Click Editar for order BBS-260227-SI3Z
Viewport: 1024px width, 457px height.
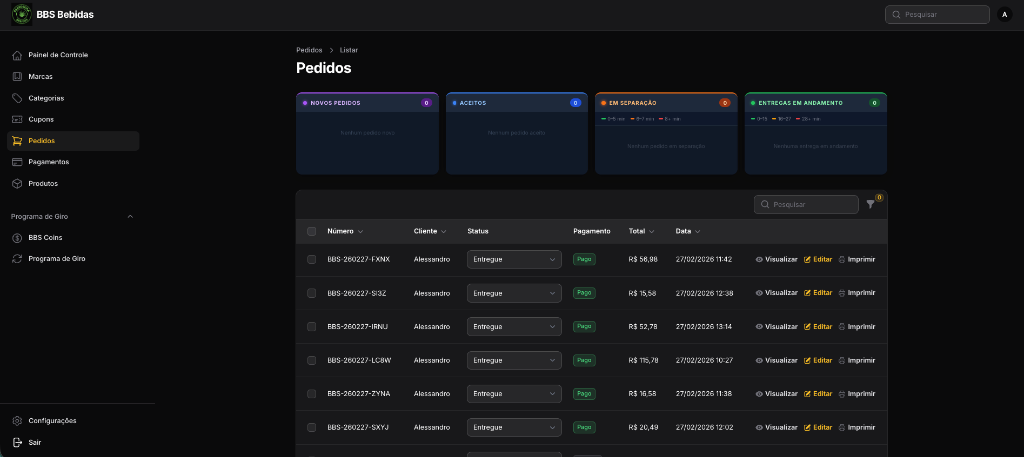pos(818,293)
